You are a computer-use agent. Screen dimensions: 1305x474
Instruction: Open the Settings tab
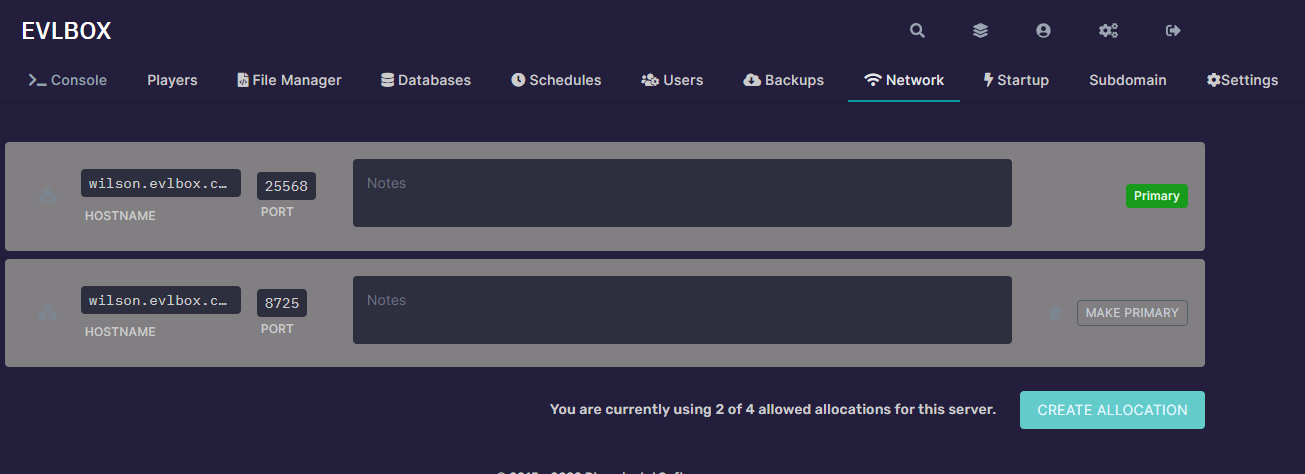(x=1242, y=80)
